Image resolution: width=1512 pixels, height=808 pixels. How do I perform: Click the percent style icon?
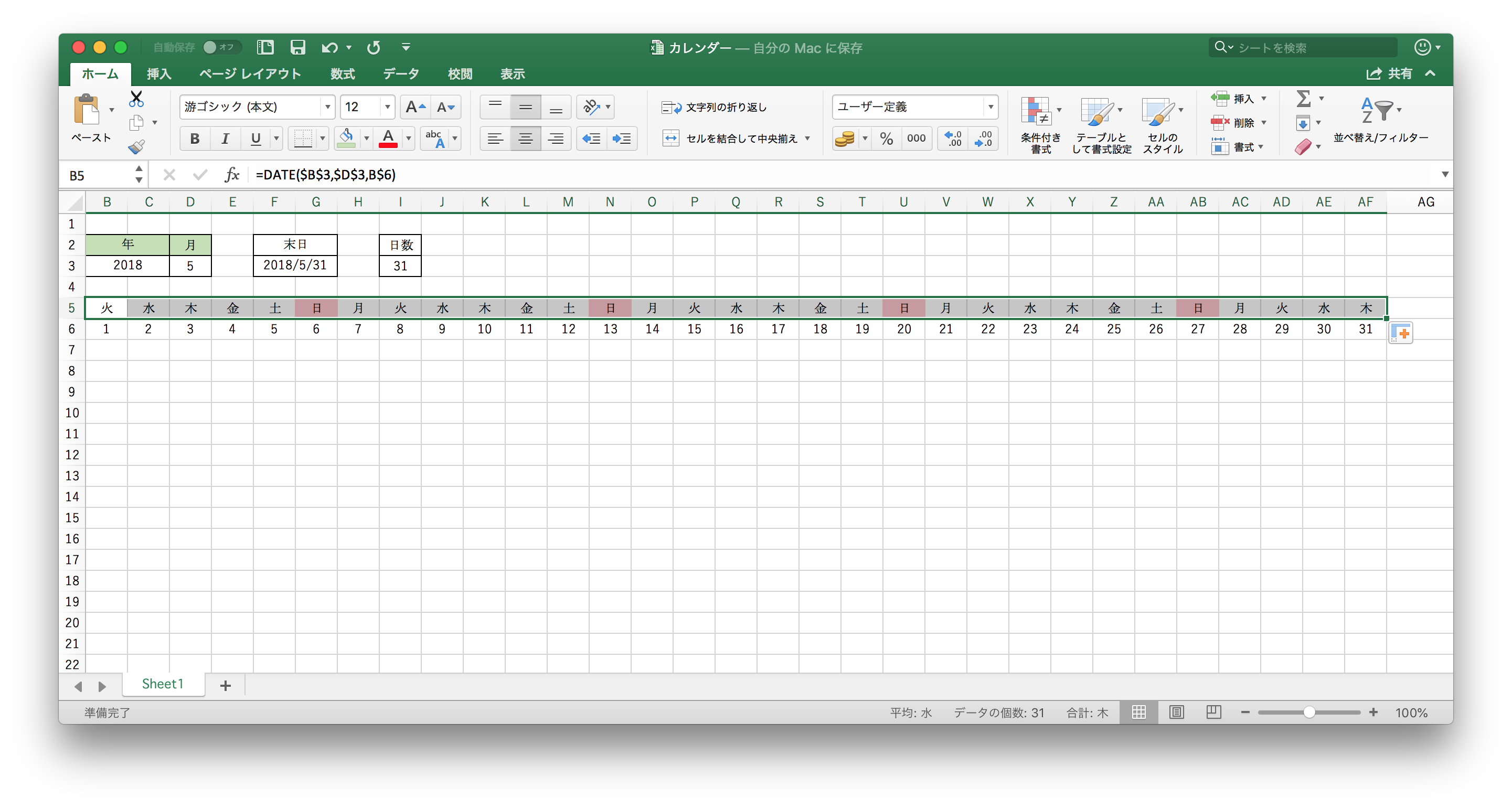coord(886,139)
